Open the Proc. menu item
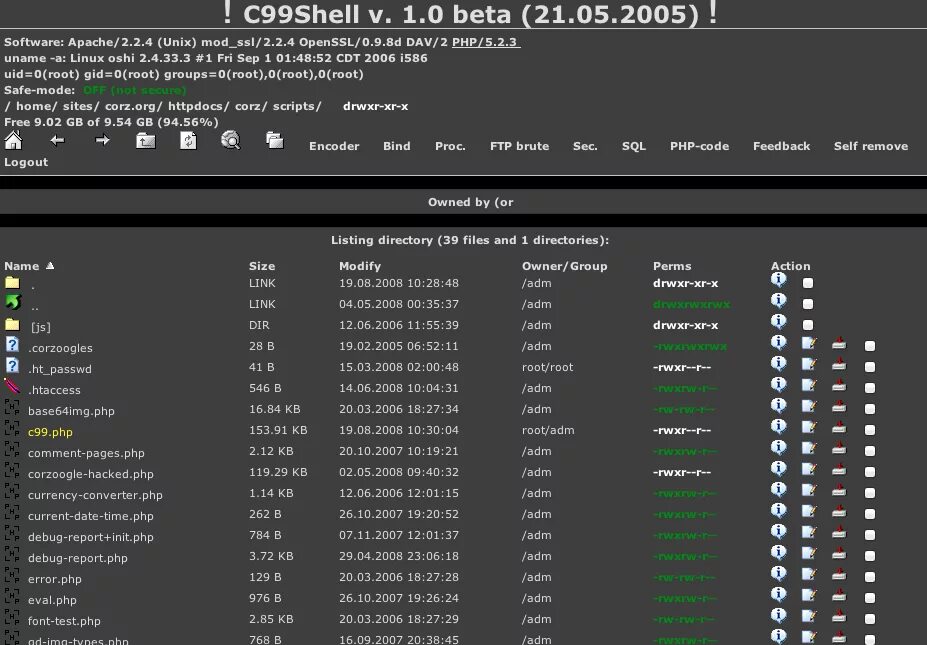The height and width of the screenshot is (645, 927). 450,146
